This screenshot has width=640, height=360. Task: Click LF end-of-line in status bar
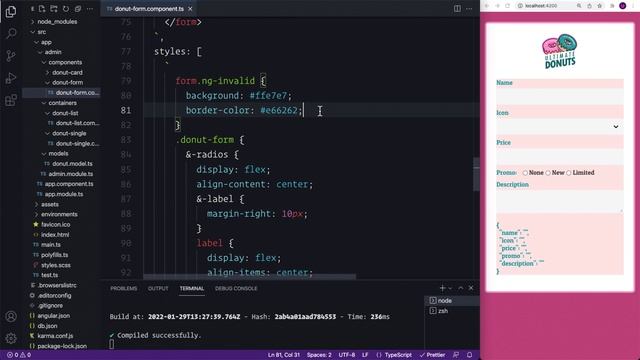coord(365,355)
